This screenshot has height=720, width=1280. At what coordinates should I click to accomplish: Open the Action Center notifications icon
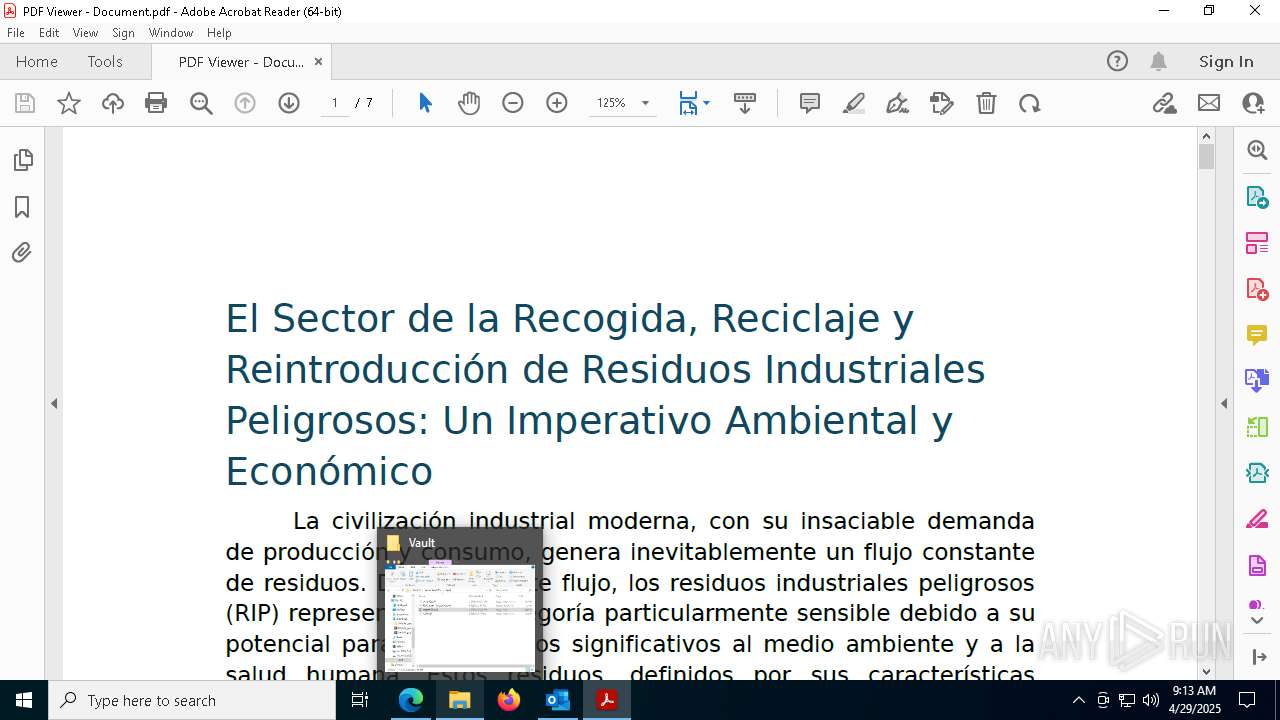(1247, 700)
